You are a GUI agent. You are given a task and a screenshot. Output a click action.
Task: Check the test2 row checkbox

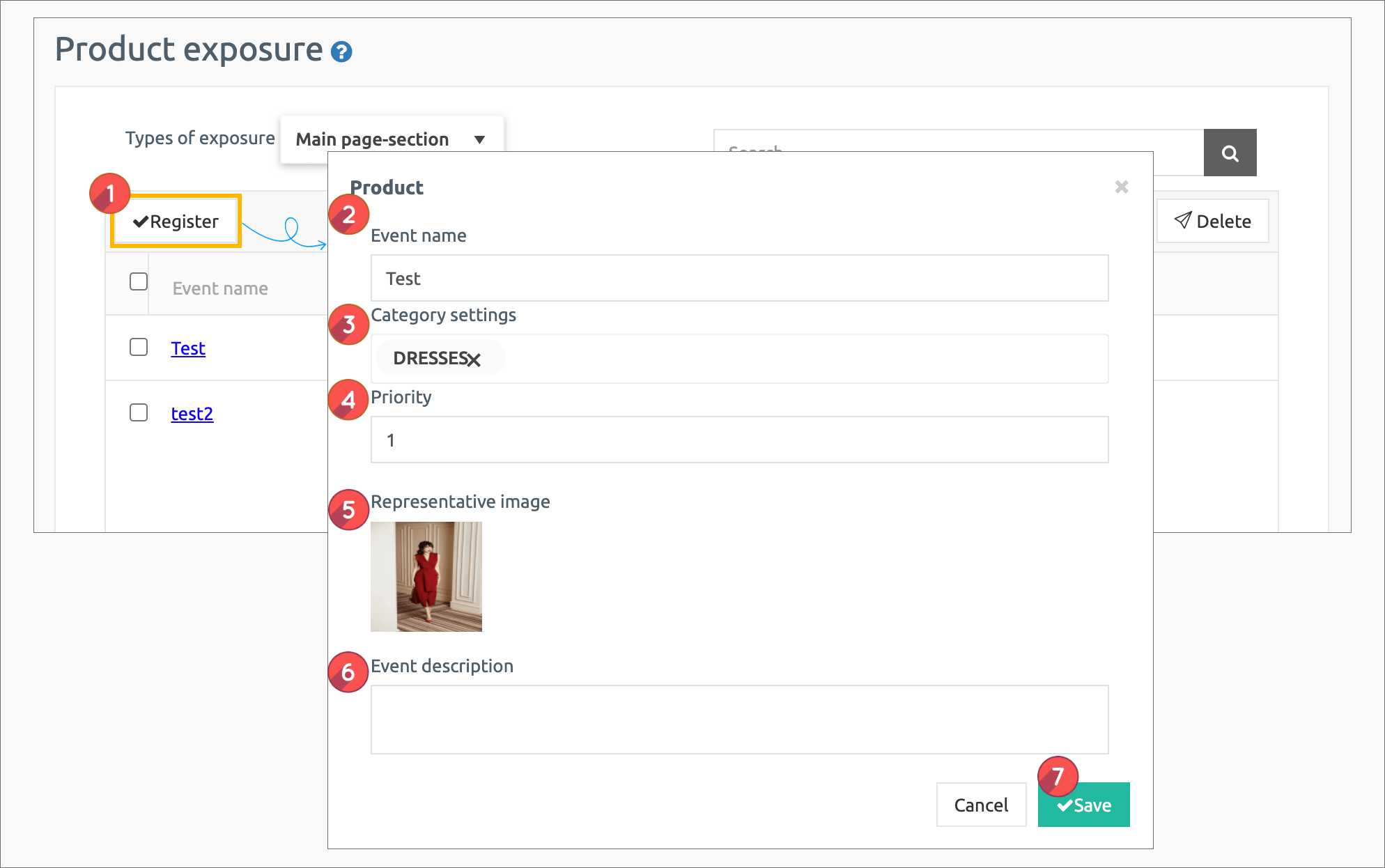coord(139,412)
